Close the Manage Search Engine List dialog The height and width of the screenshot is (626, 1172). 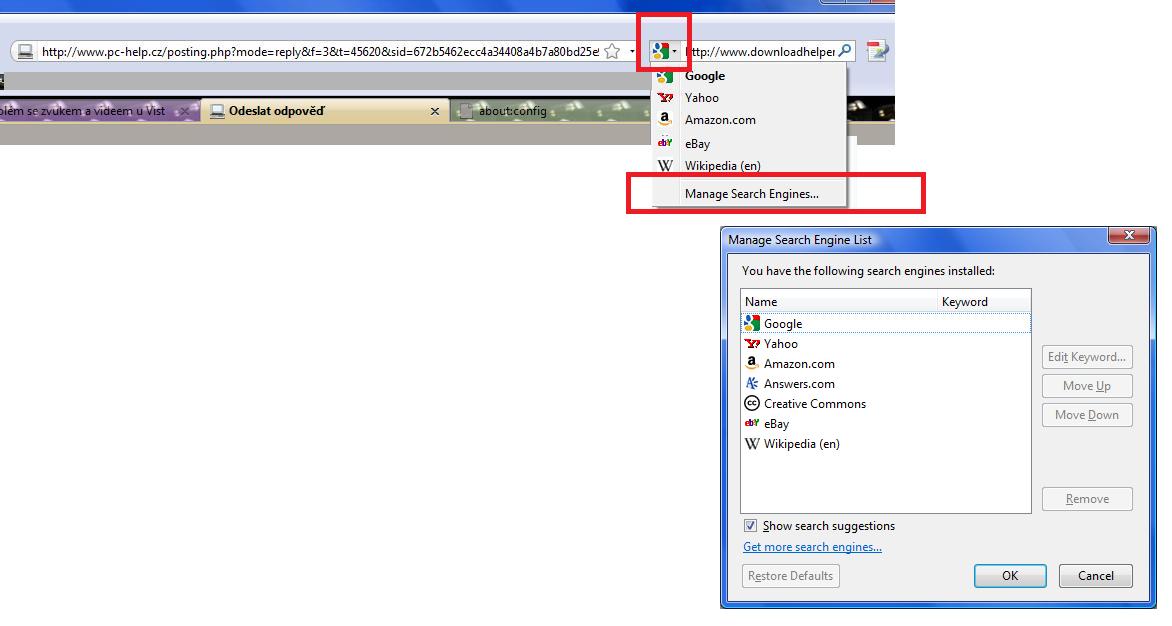(x=1129, y=235)
